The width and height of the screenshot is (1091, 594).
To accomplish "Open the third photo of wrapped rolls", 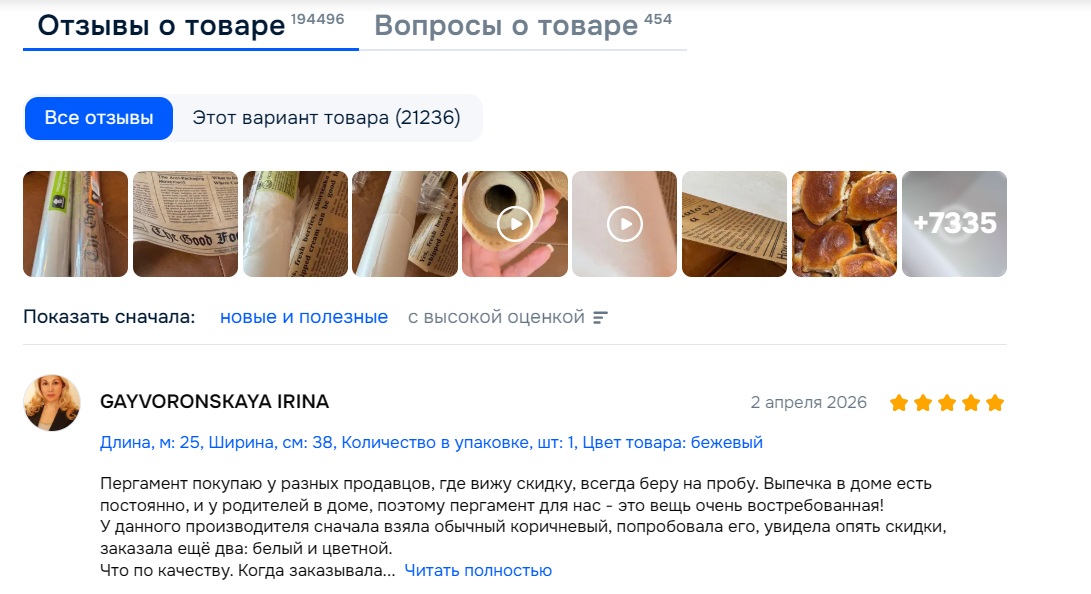I will (x=295, y=224).
